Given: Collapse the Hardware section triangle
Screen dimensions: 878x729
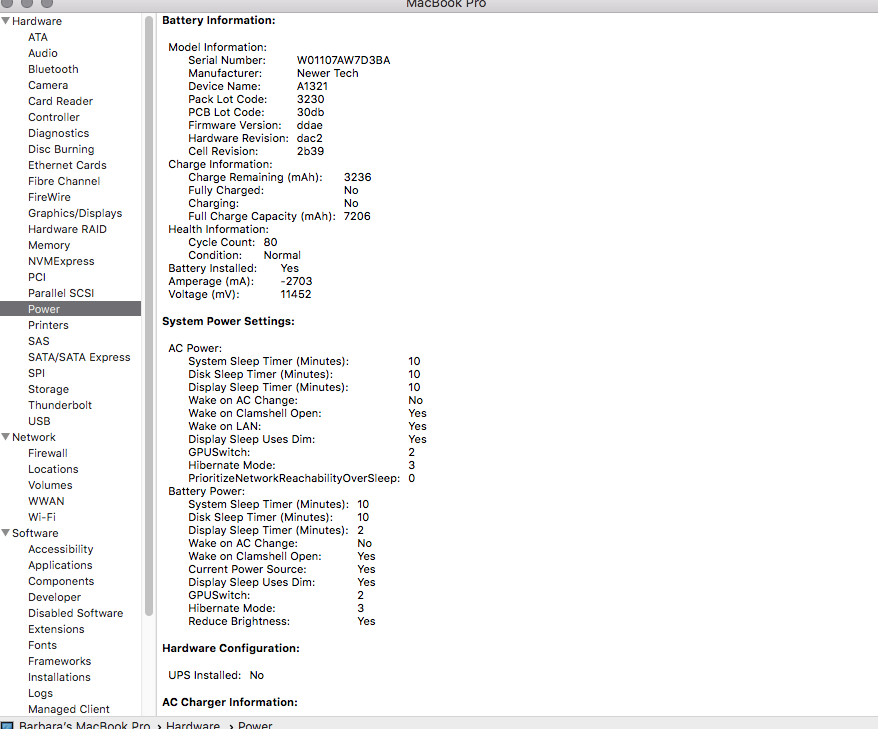Looking at the screenshot, I should pyautogui.click(x=6, y=21).
